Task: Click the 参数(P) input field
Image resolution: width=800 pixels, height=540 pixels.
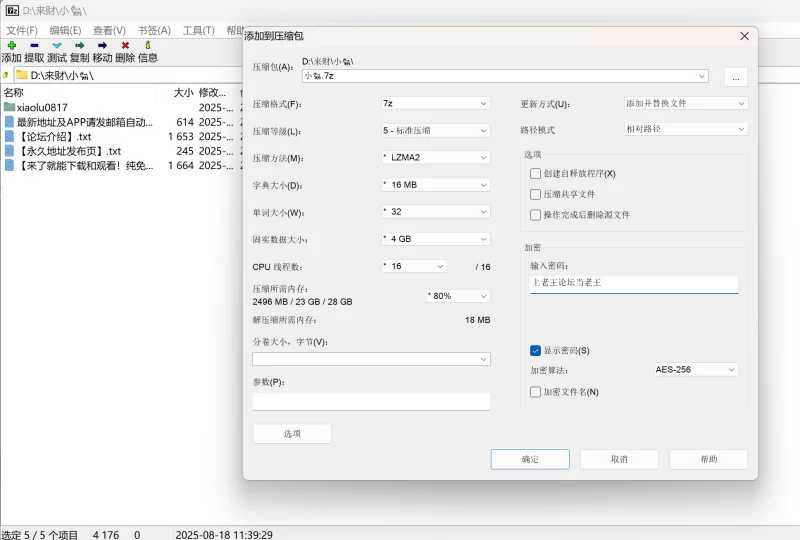Action: coord(371,401)
